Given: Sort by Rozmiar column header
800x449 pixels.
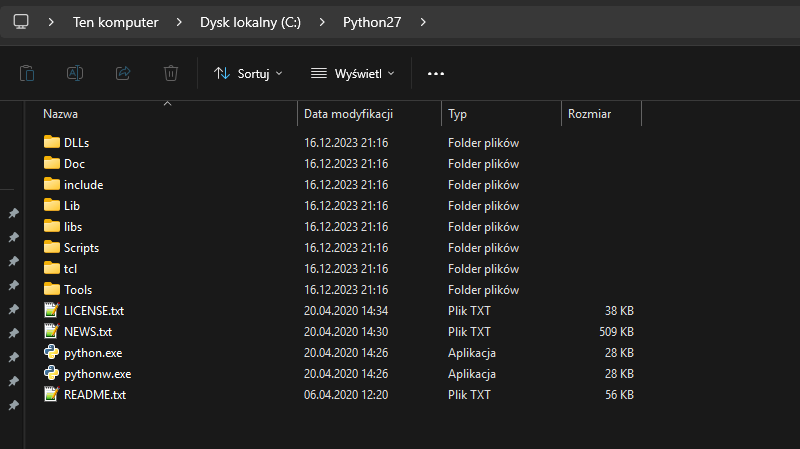Looking at the screenshot, I should click(x=589, y=114).
